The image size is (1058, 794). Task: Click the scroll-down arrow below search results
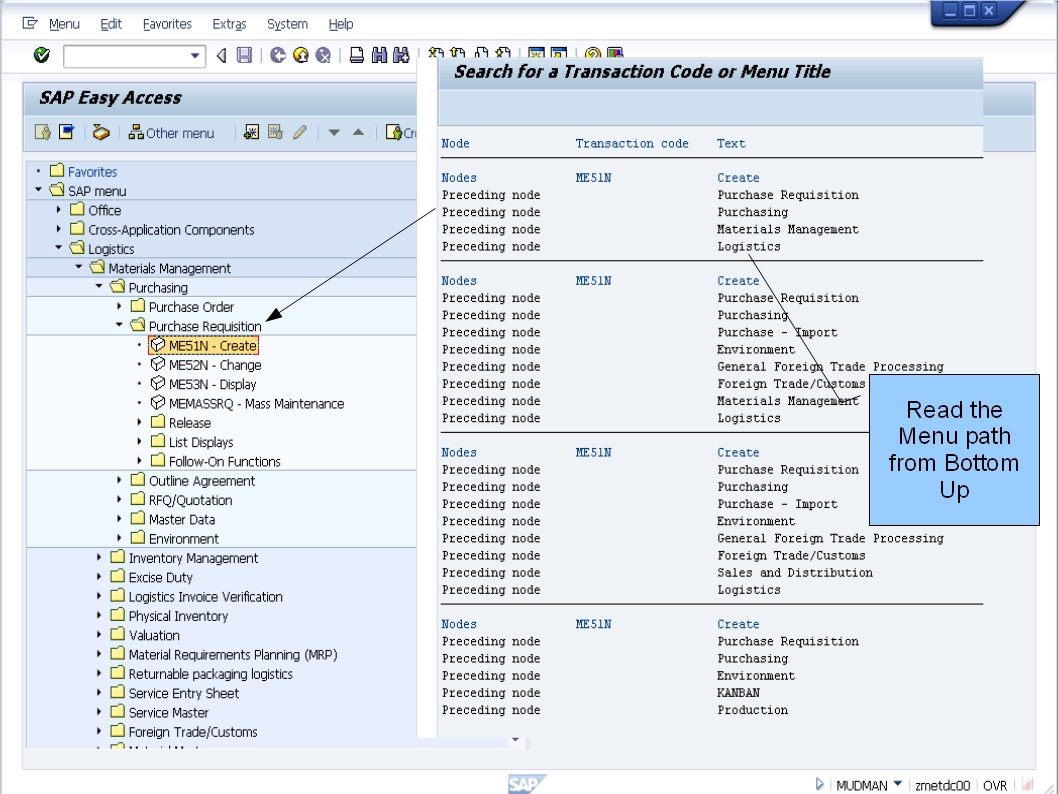coord(515,740)
